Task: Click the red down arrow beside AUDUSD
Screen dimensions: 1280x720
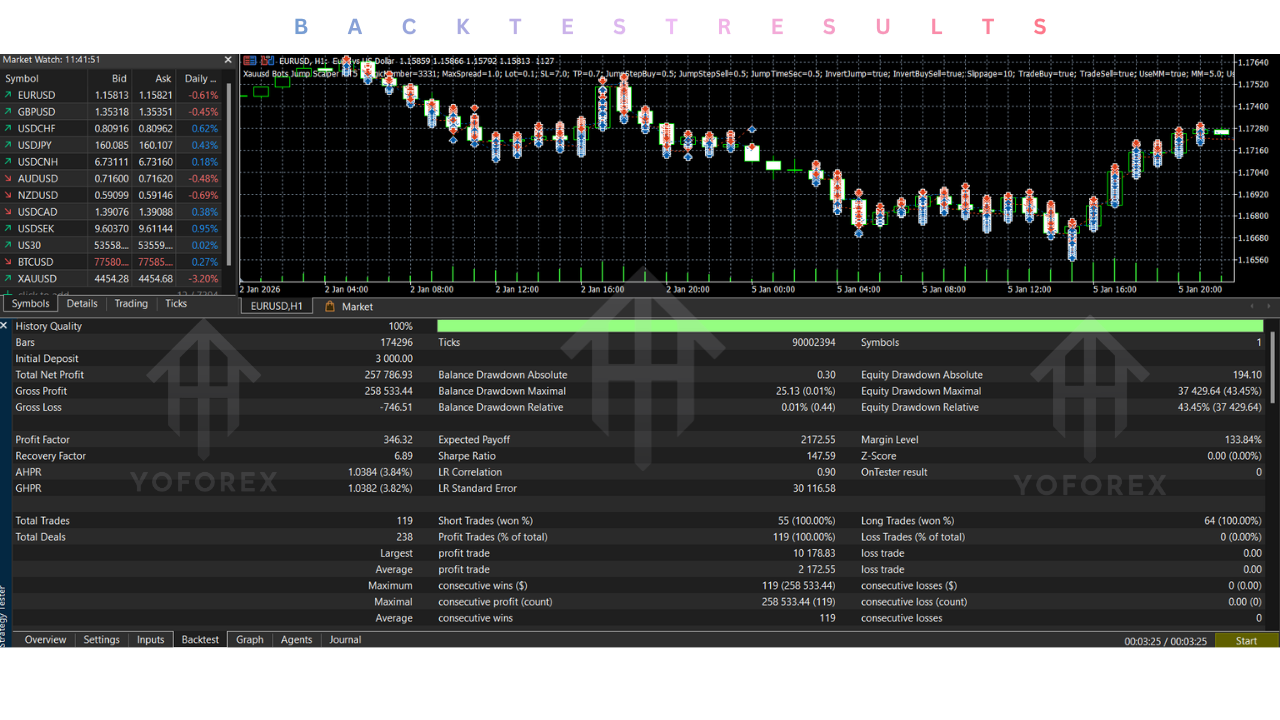Action: click(9, 178)
